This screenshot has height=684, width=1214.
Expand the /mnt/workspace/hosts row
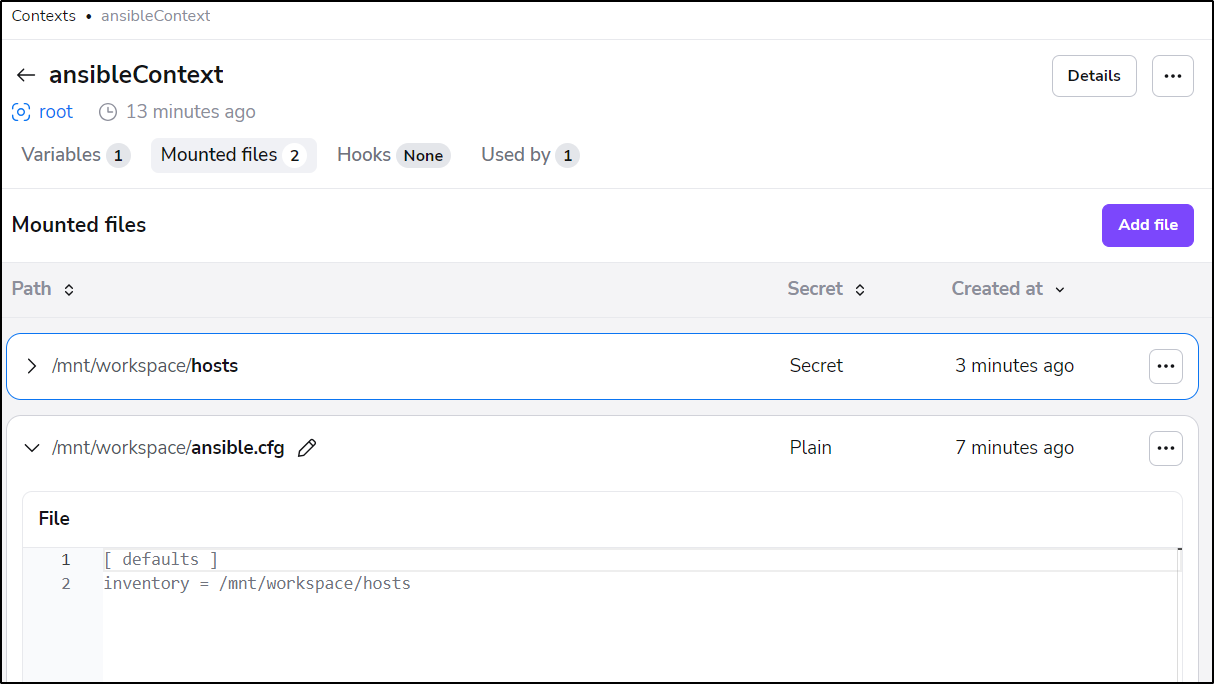click(31, 366)
